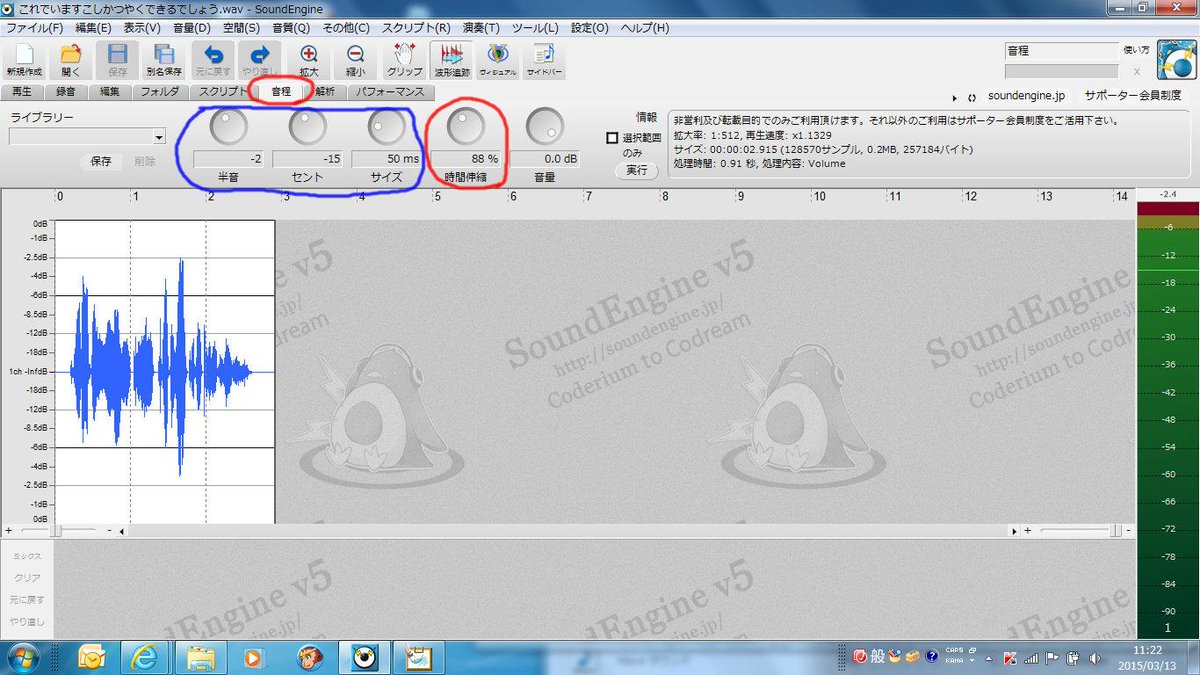Click the waveform display at 2 seconds

(x=207, y=370)
